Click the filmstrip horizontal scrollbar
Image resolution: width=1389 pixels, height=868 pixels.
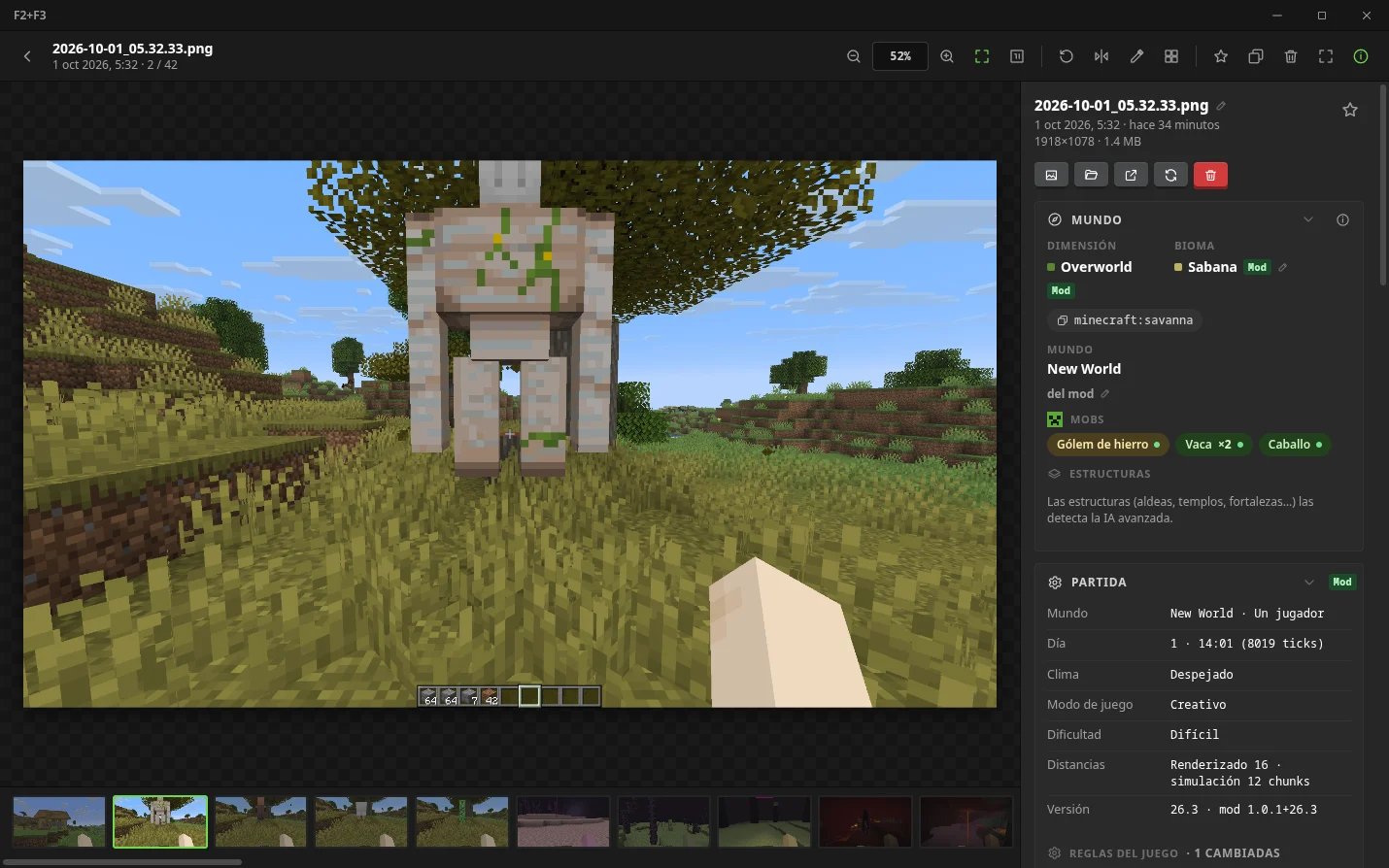[121, 861]
